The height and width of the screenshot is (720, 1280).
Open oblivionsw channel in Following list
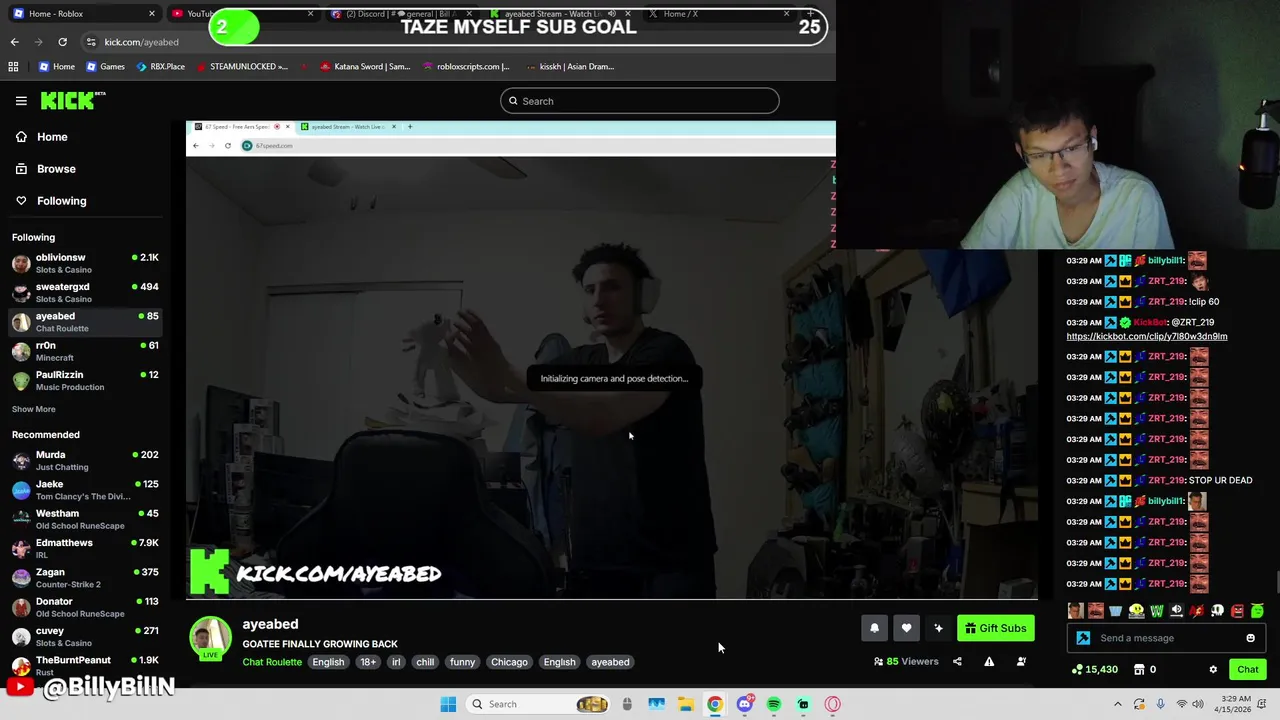pyautogui.click(x=86, y=263)
